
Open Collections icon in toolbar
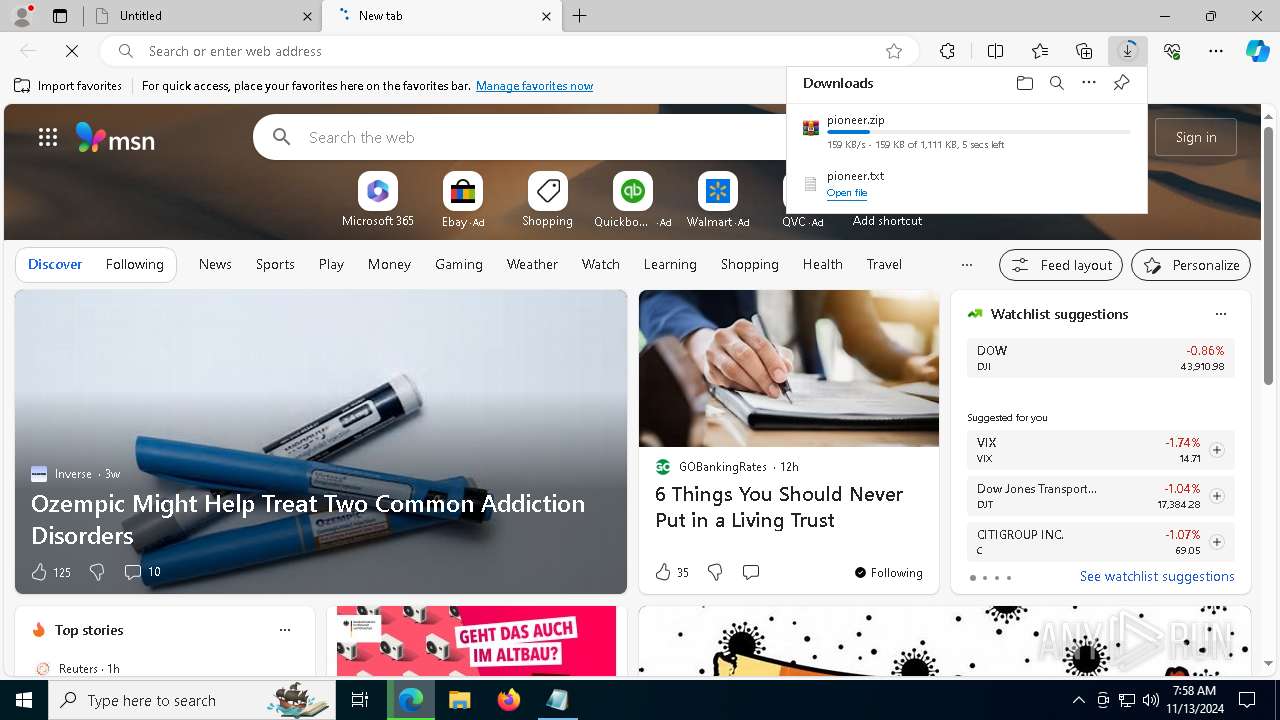[x=1084, y=51]
